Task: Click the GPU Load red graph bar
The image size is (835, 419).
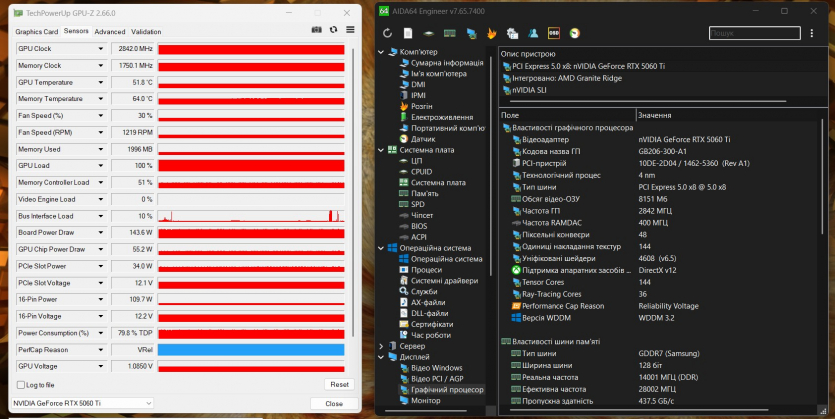Action: coord(250,165)
